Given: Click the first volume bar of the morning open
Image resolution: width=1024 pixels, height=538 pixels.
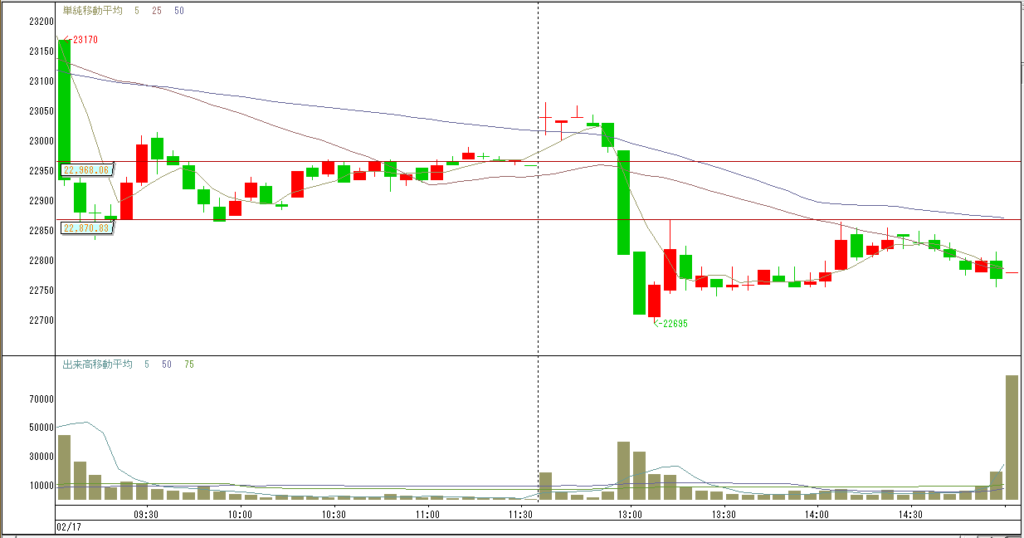Looking at the screenshot, I should (x=64, y=467).
